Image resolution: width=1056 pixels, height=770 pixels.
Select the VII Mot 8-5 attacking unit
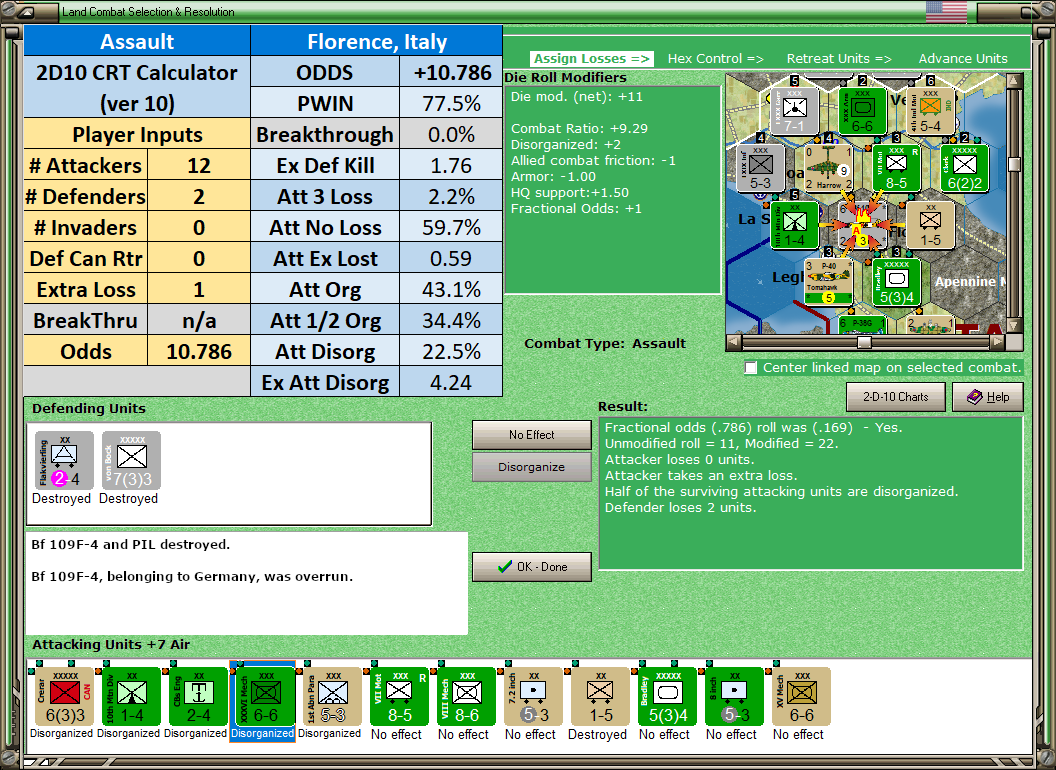(x=397, y=697)
